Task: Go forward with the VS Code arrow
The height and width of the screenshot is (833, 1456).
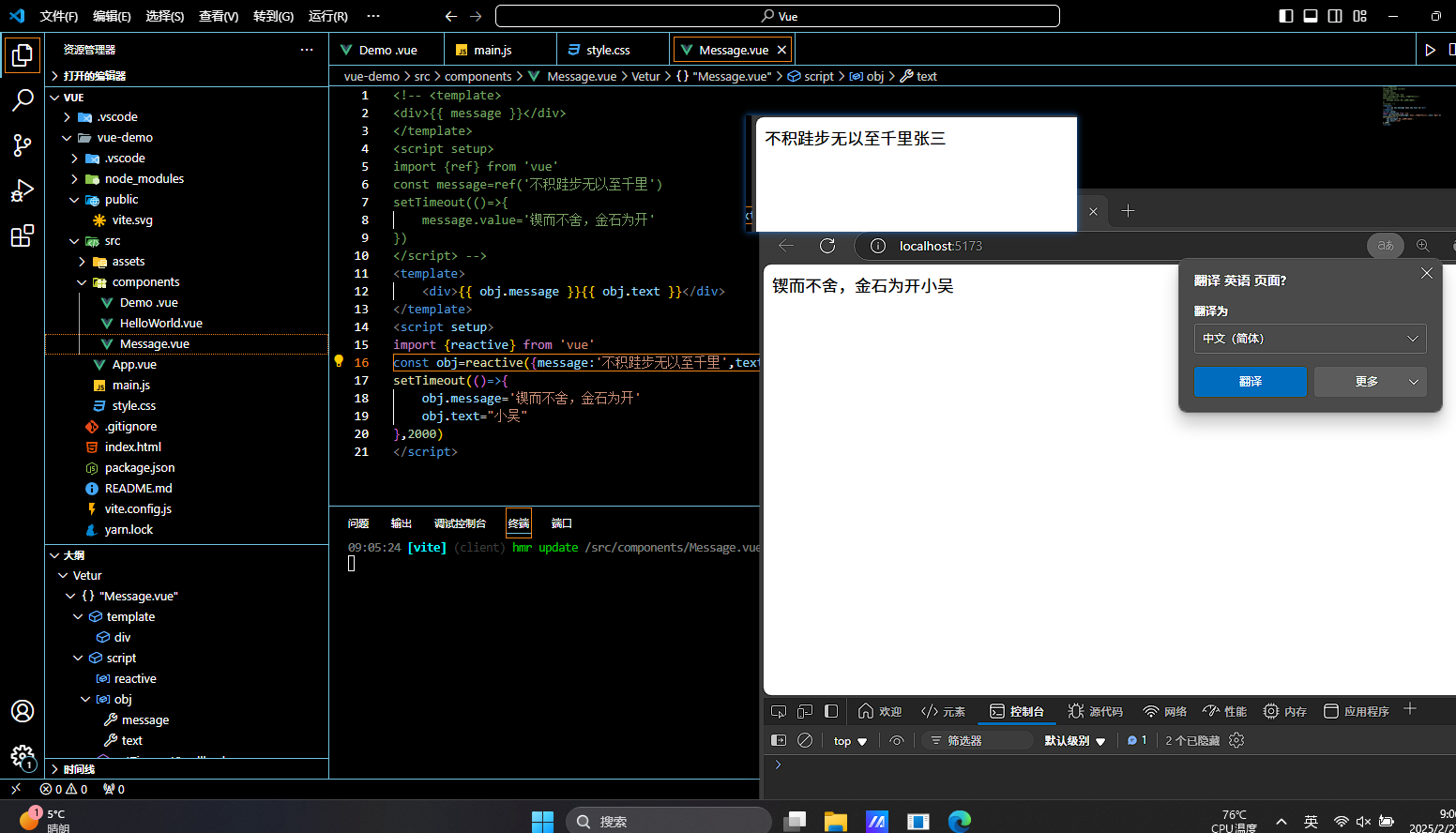Action: coord(476,16)
